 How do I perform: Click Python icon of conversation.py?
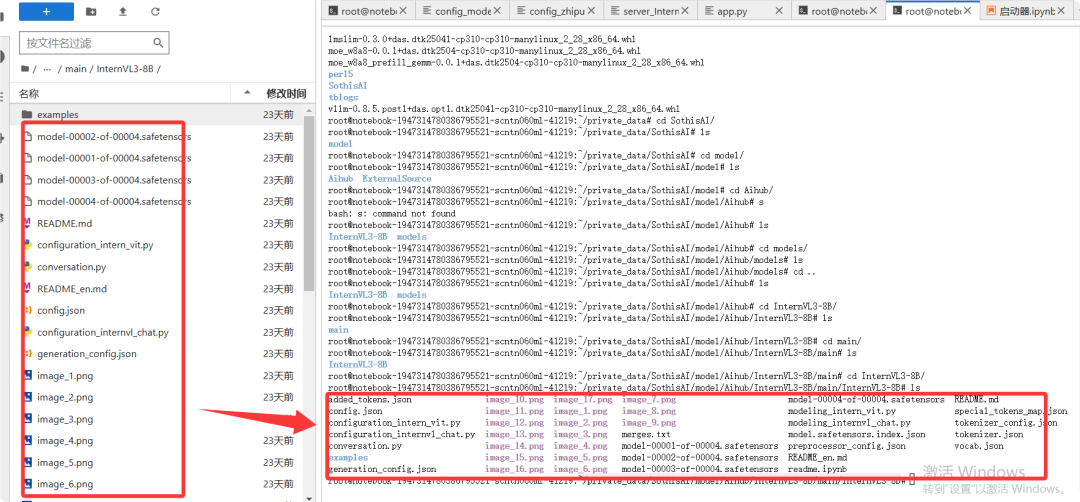[28, 266]
